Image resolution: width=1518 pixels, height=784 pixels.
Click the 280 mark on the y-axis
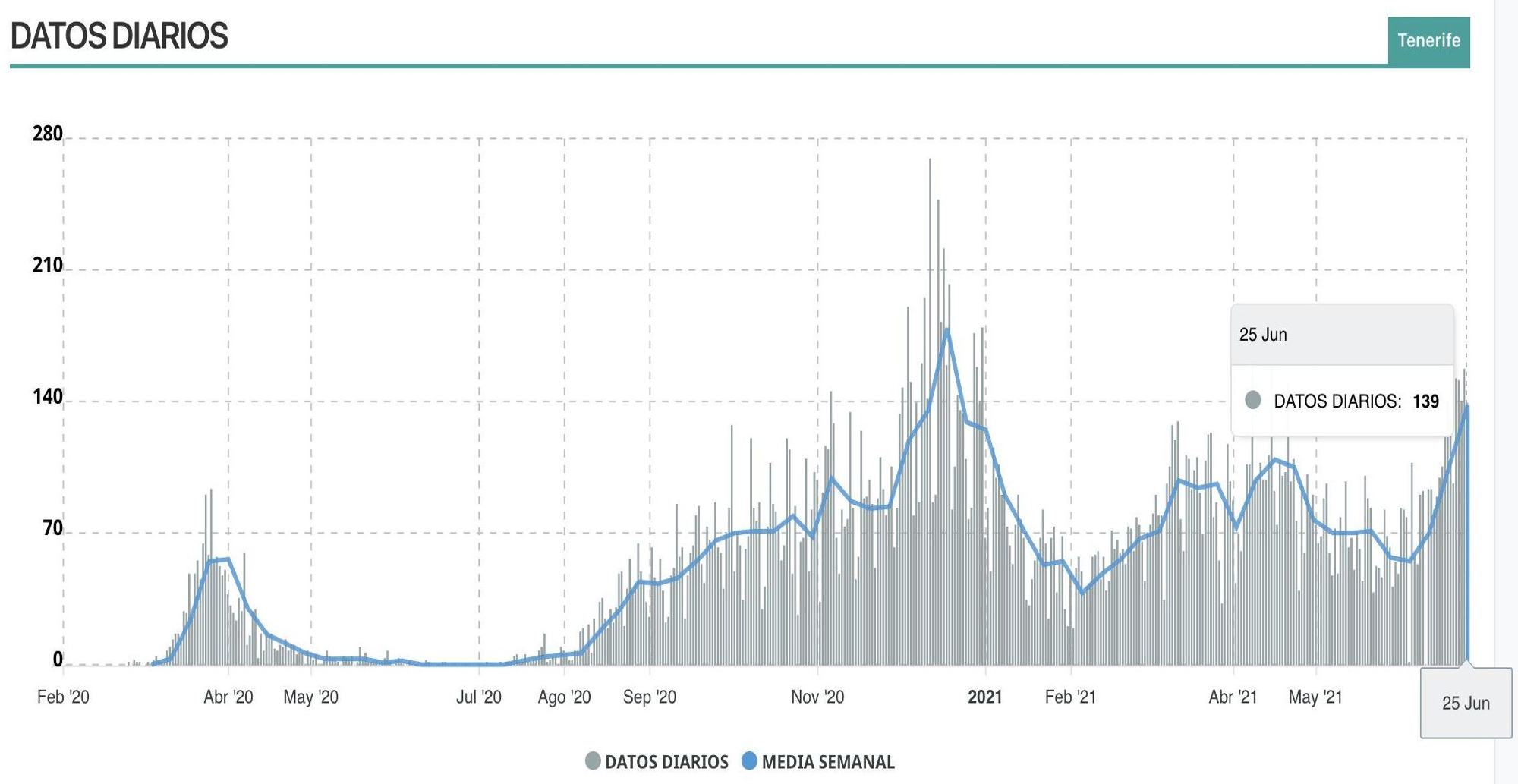click(46, 132)
